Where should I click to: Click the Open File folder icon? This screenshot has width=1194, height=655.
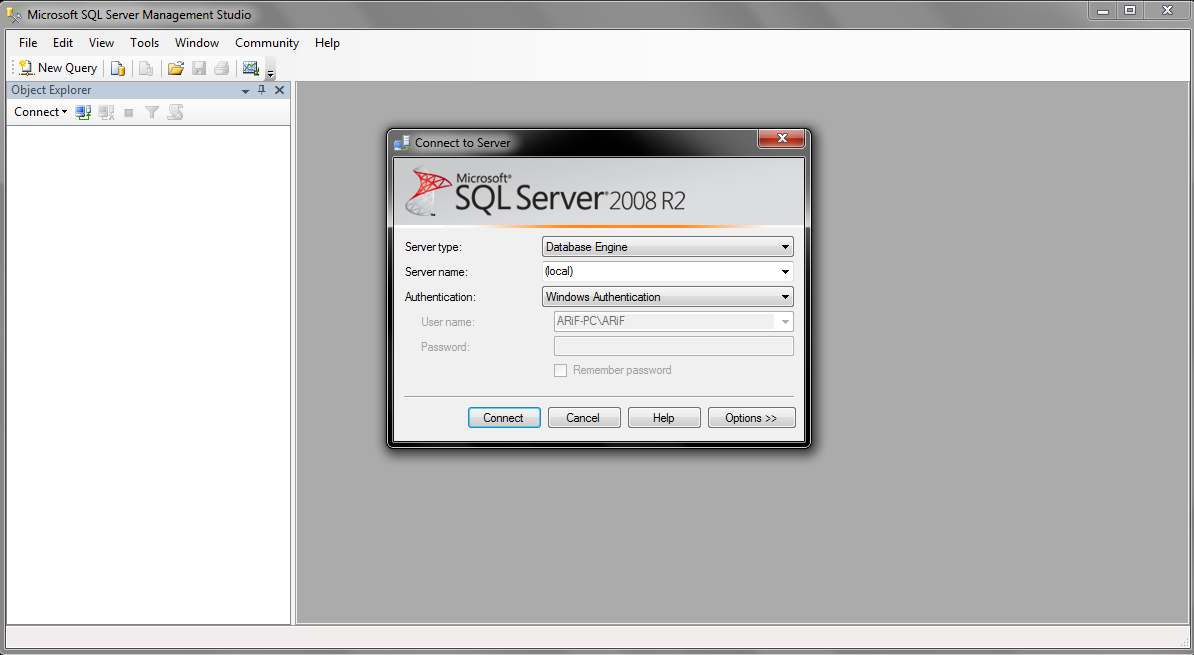[x=176, y=69]
